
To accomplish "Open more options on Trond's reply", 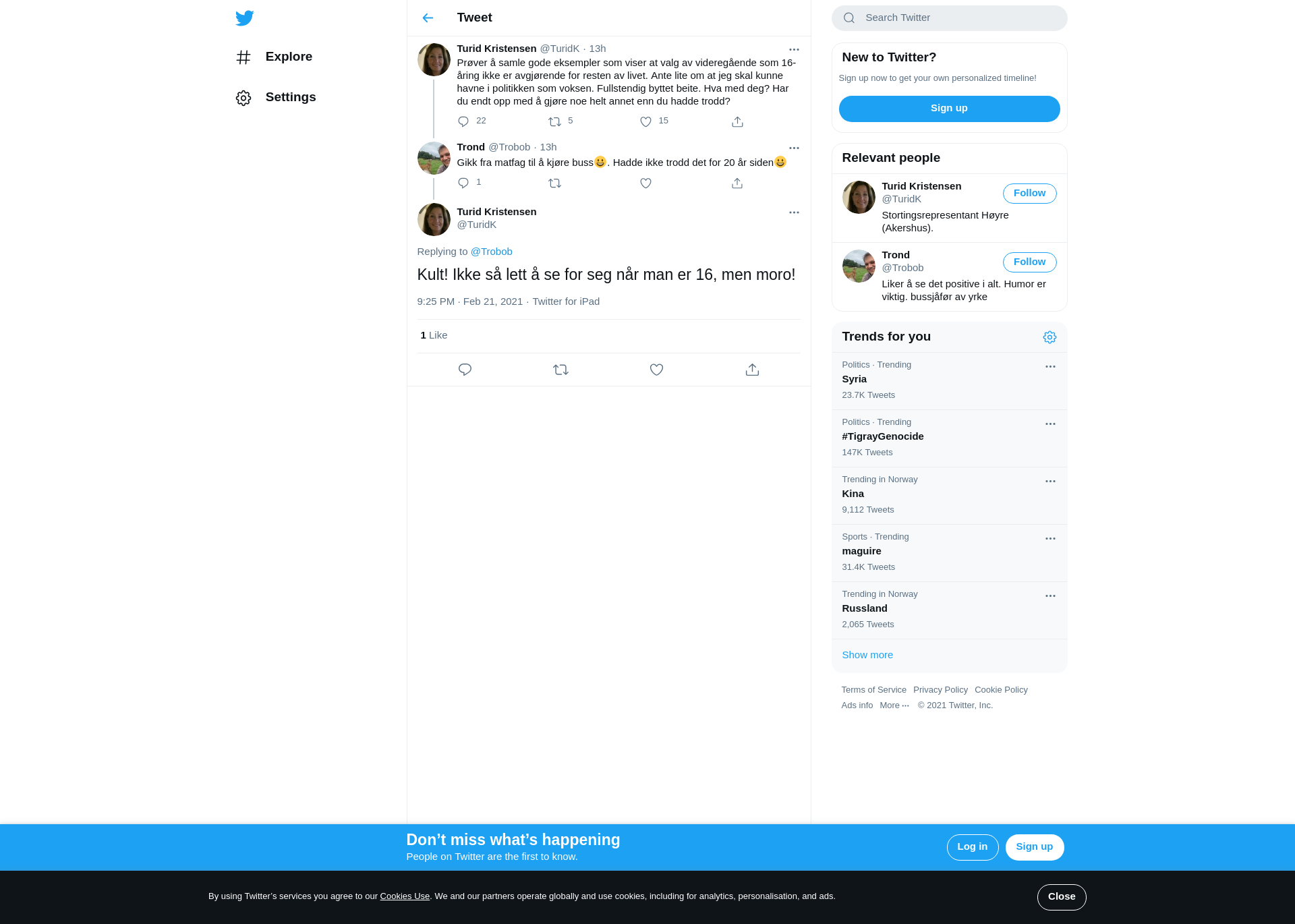I will tap(794, 148).
